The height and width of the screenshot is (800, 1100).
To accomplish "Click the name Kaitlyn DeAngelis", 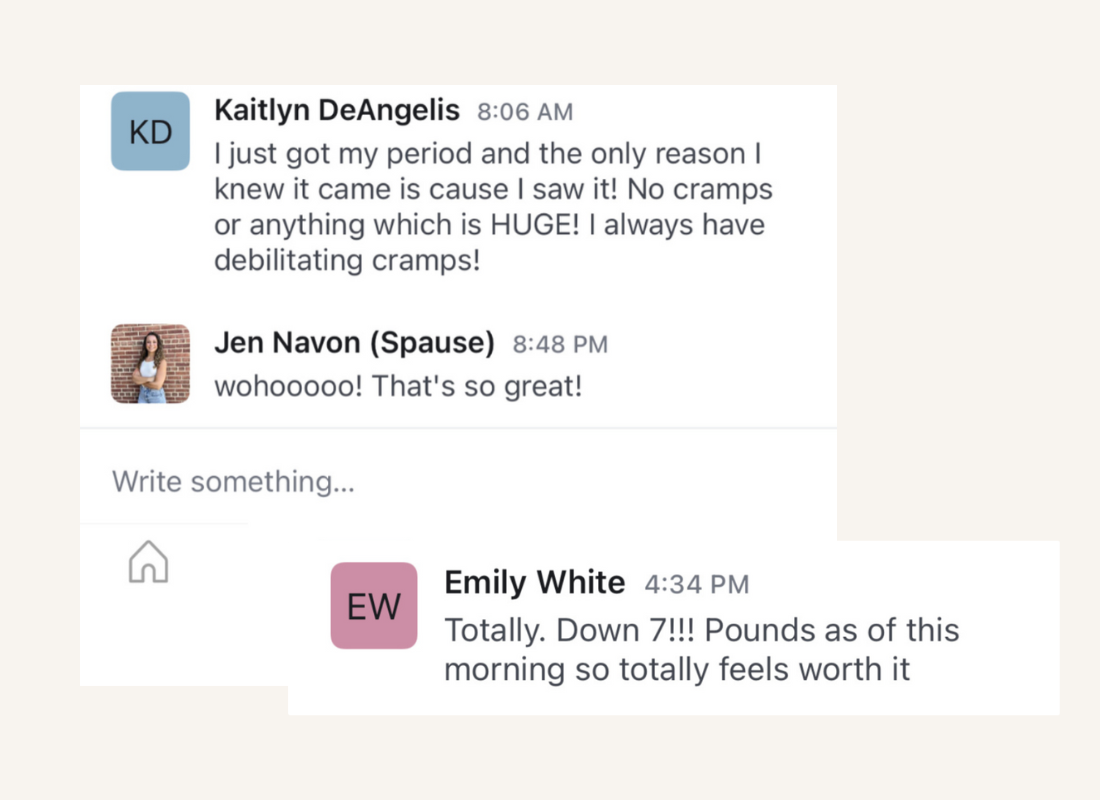I will pyautogui.click(x=337, y=110).
